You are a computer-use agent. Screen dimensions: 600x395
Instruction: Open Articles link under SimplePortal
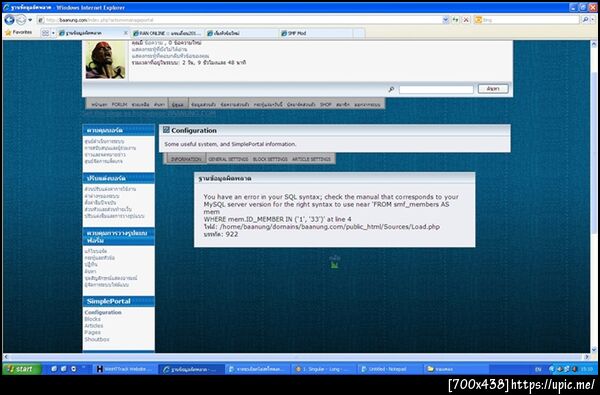pyautogui.click(x=94, y=326)
